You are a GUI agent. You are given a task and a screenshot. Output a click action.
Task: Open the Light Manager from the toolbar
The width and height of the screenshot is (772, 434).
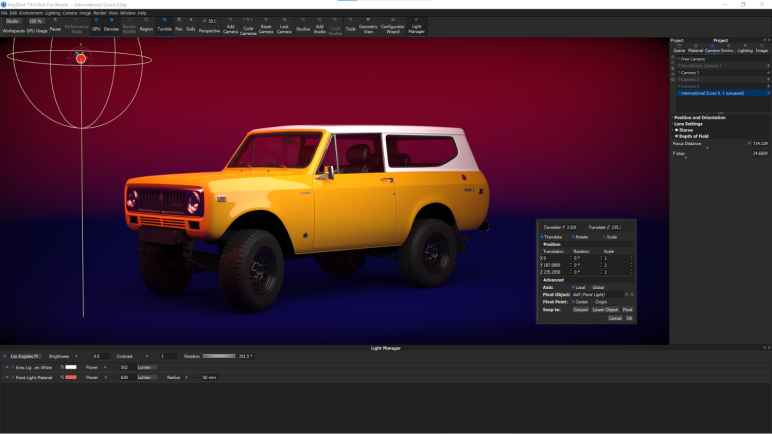click(416, 26)
